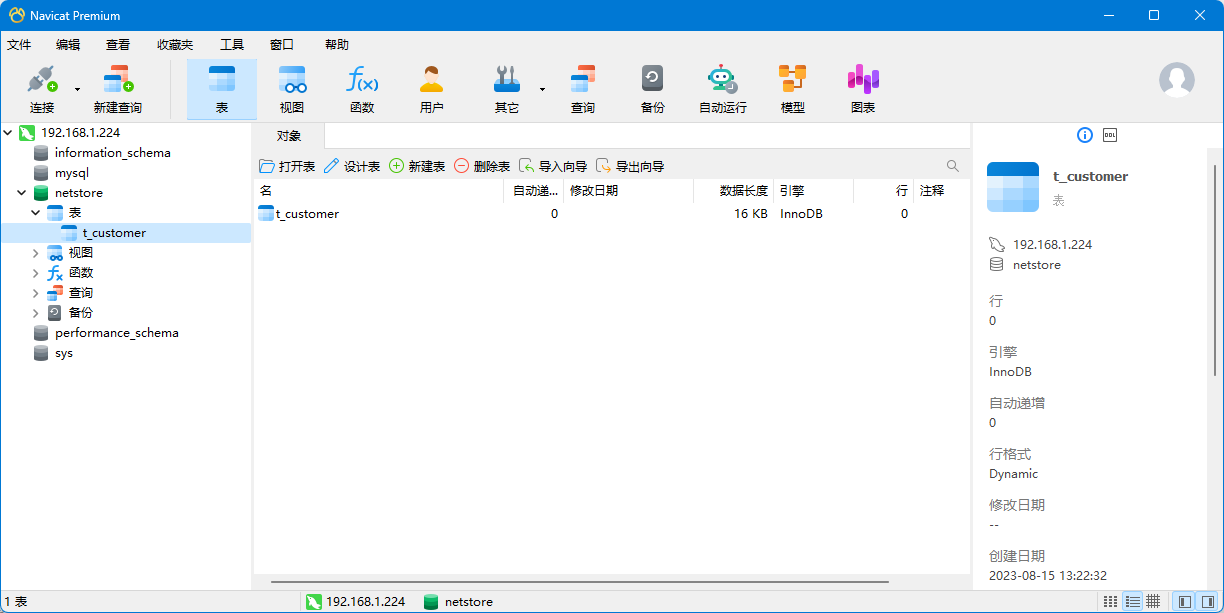Switch to ER diagram view in status bar
Image resolution: width=1224 pixels, height=613 pixels.
pos(1153,602)
